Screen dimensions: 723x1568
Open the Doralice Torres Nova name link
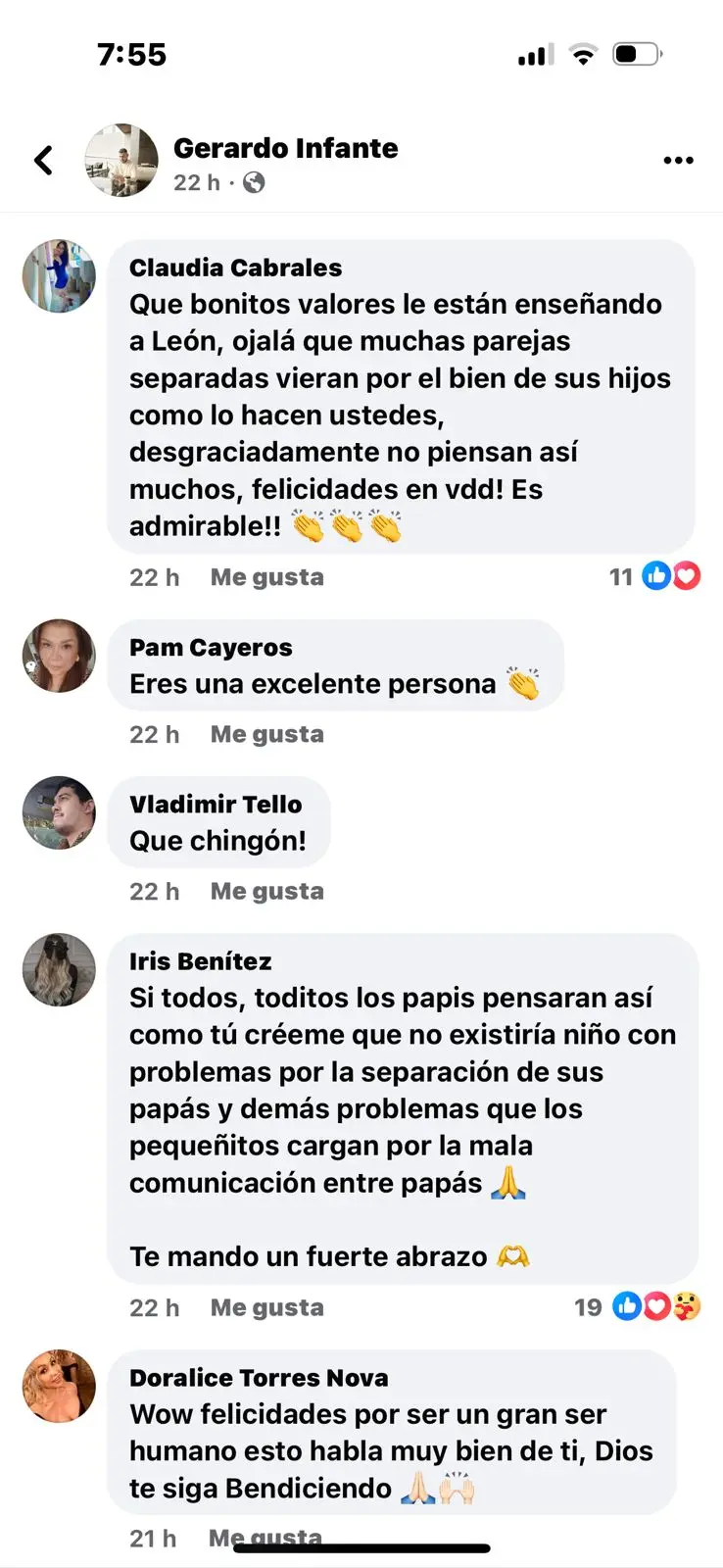259,1378
